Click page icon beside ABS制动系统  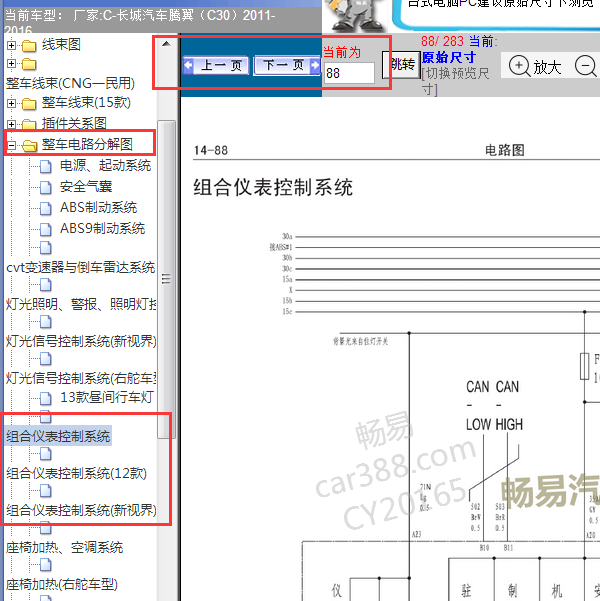click(46, 209)
